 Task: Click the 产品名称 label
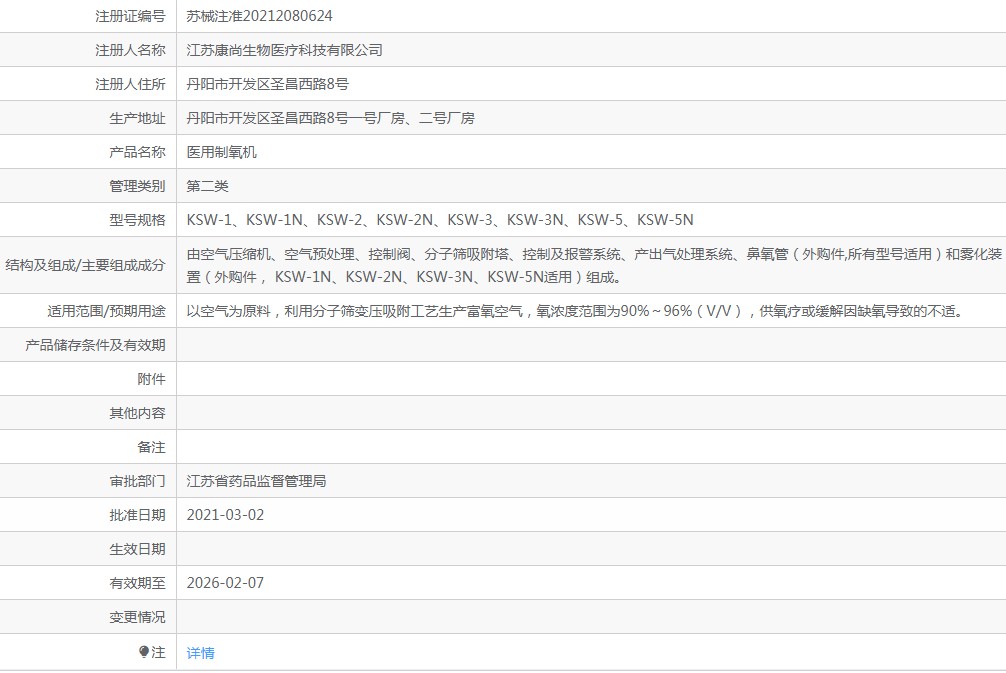[137, 152]
